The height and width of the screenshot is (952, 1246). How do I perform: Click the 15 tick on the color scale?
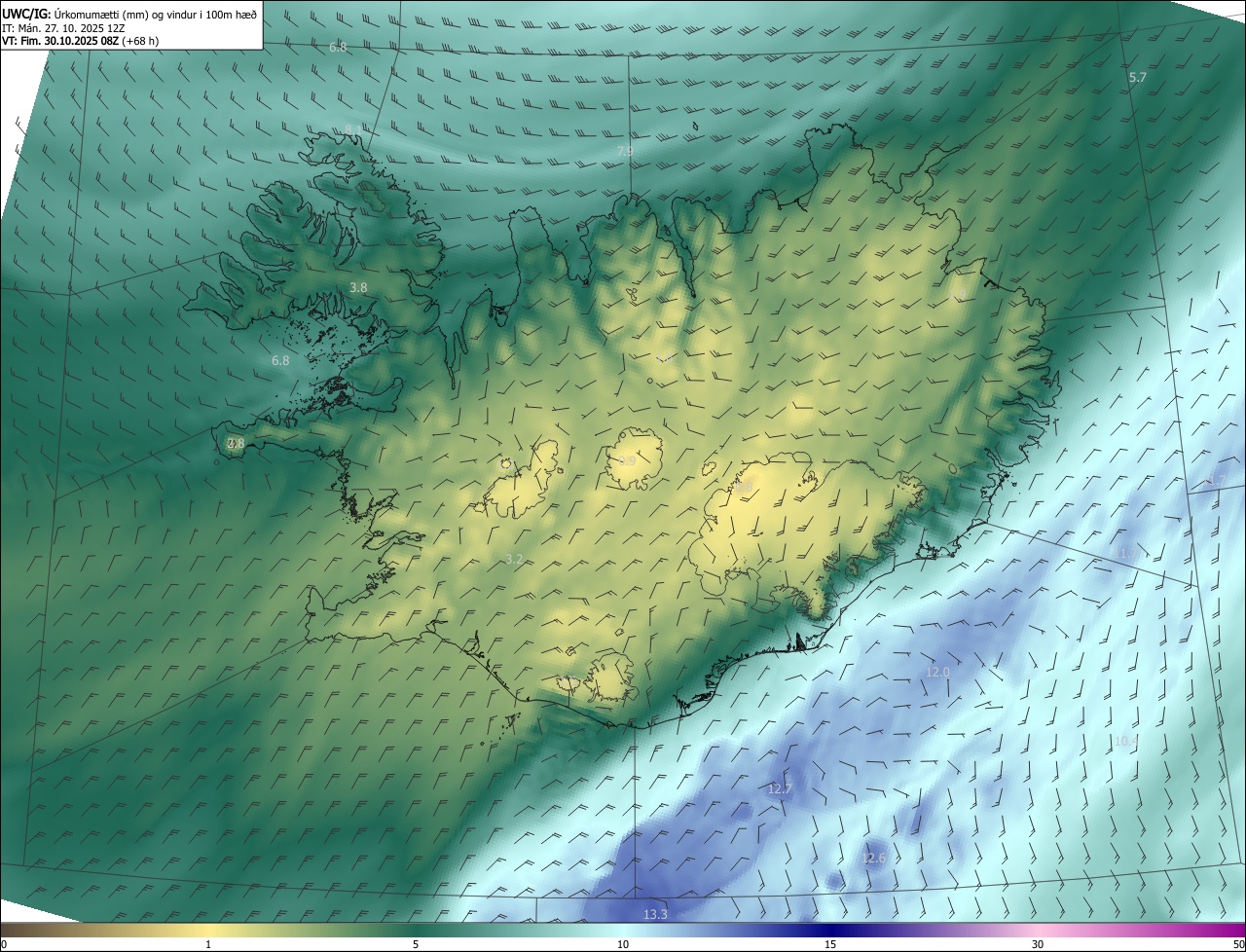tap(830, 944)
